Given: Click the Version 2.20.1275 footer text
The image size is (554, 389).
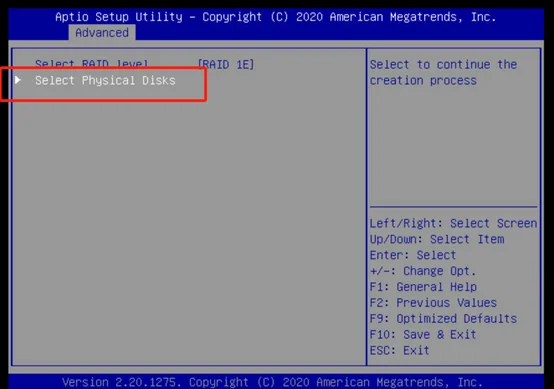Looking at the screenshot, I should point(272,382).
